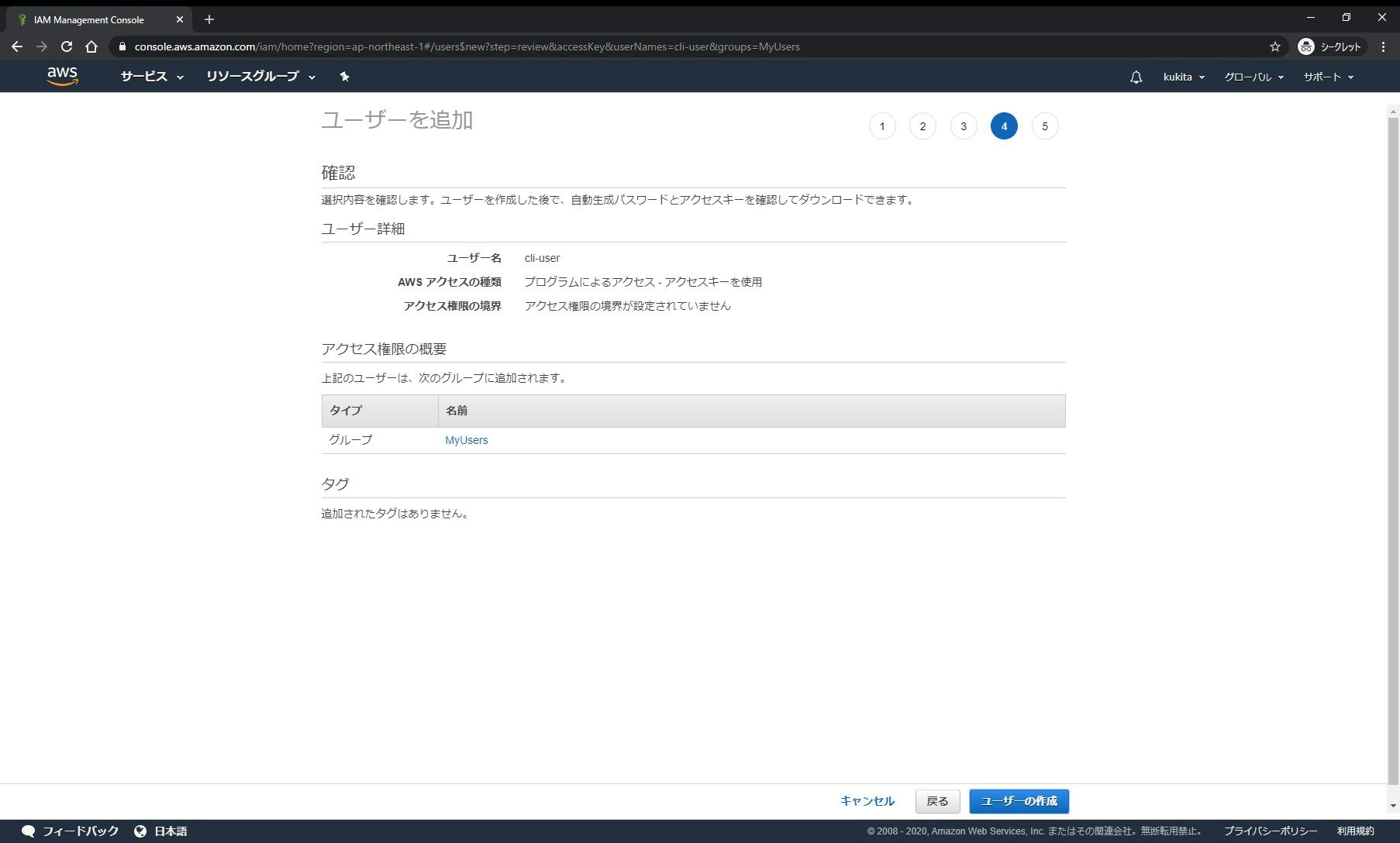Go to wizard step 2
1400x843 pixels.
click(x=922, y=126)
